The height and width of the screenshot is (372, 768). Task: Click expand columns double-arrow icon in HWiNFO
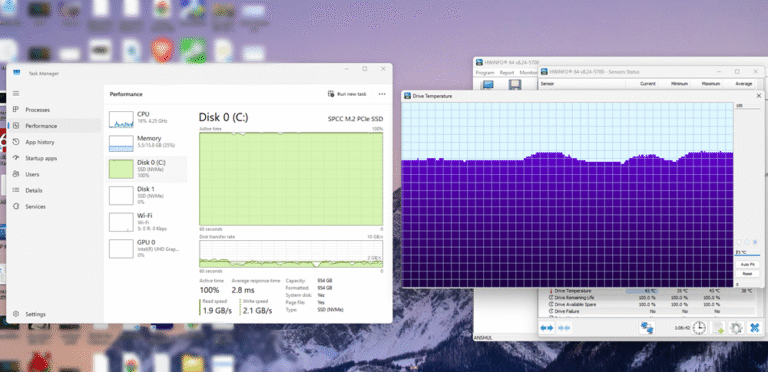tap(547, 328)
